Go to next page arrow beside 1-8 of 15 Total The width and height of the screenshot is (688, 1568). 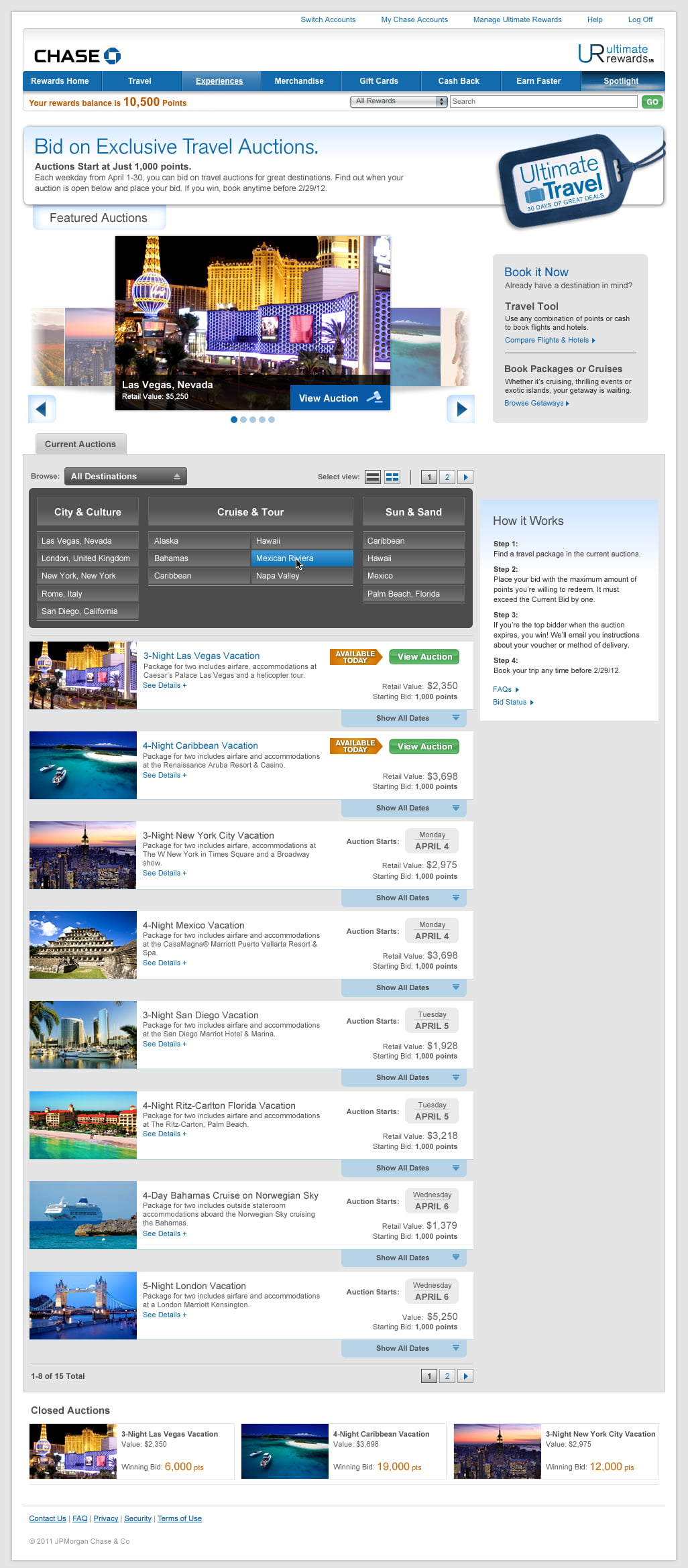tap(465, 1376)
